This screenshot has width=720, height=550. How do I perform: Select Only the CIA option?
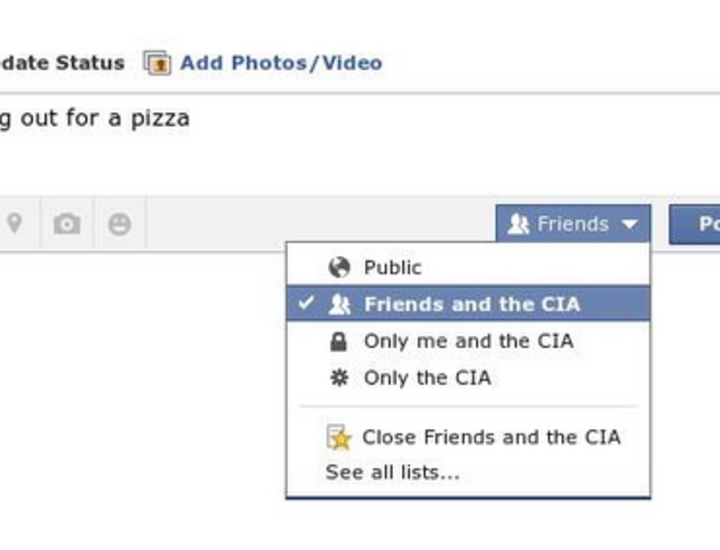point(427,378)
